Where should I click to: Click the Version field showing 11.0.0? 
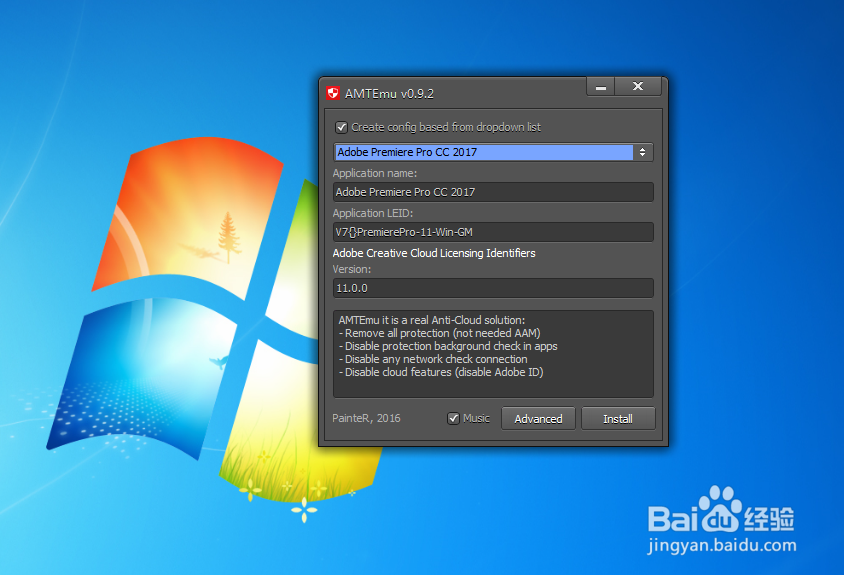tap(493, 288)
